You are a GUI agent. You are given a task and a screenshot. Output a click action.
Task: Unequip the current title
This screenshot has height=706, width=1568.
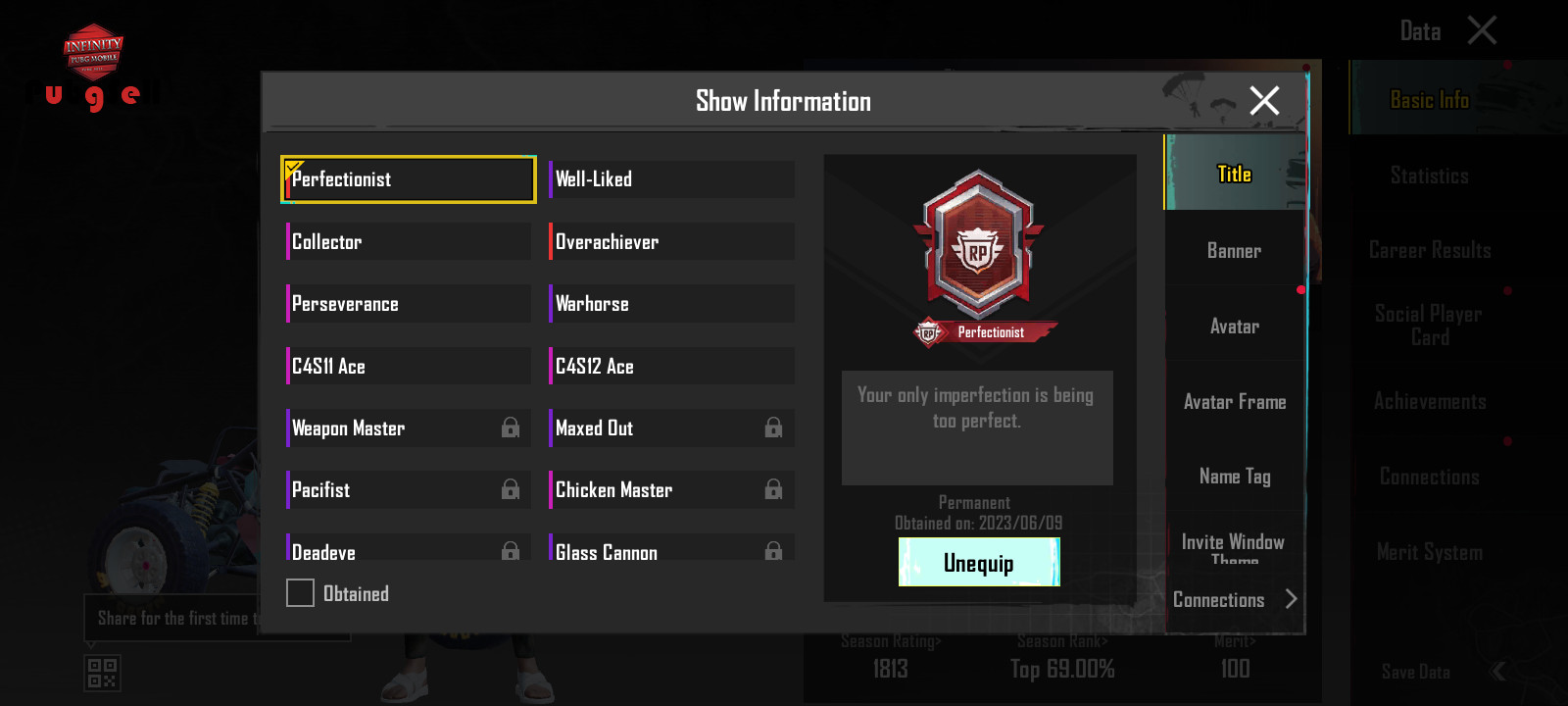click(x=979, y=563)
